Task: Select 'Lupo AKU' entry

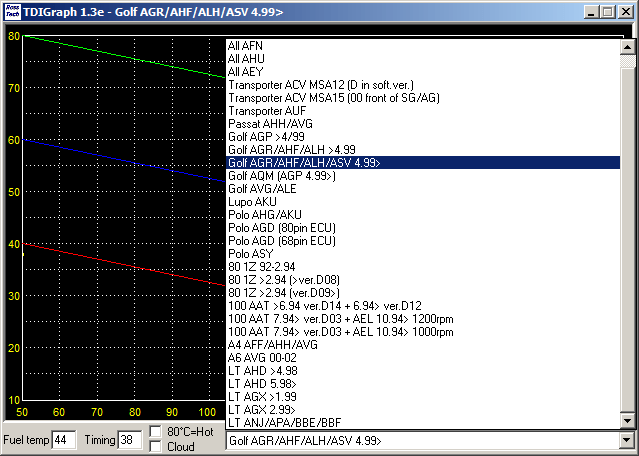Action: [x=423, y=202]
